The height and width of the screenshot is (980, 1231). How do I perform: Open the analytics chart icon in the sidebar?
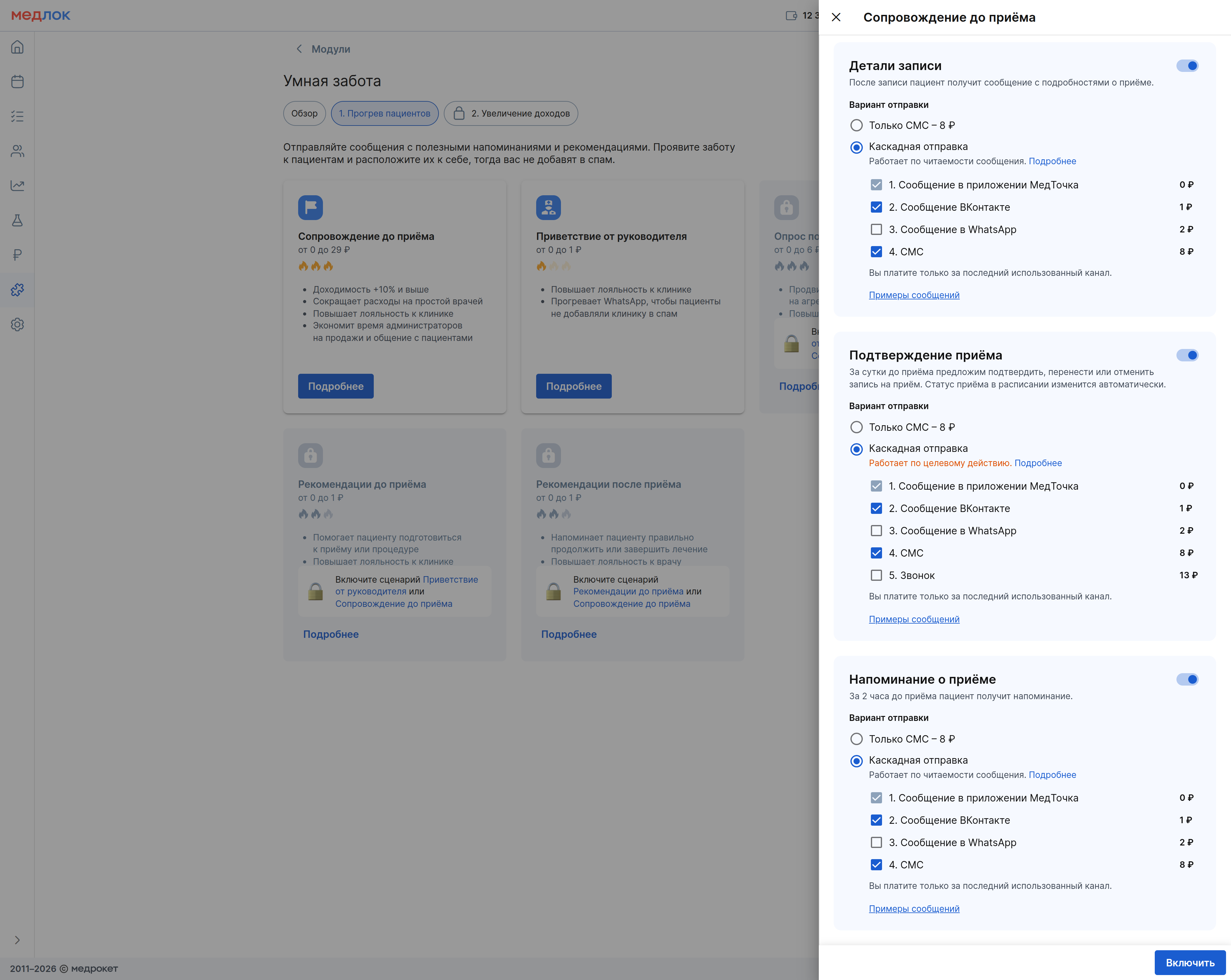pos(17,186)
